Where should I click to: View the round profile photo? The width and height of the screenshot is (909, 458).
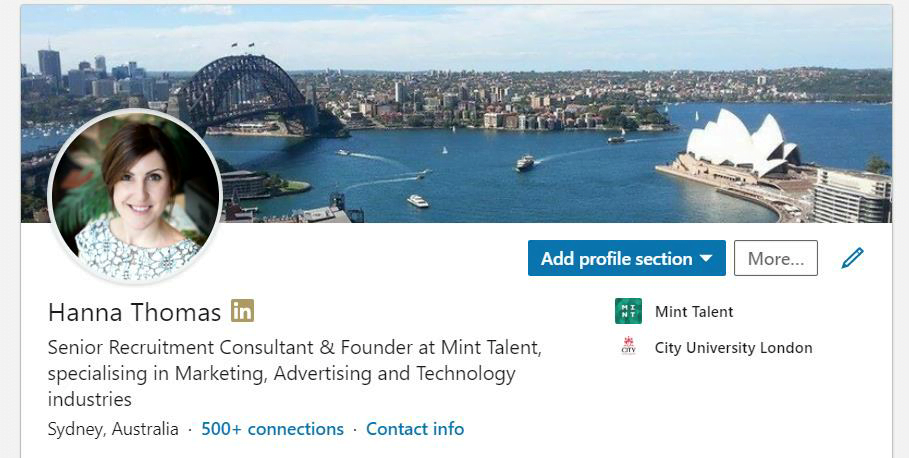tap(134, 196)
